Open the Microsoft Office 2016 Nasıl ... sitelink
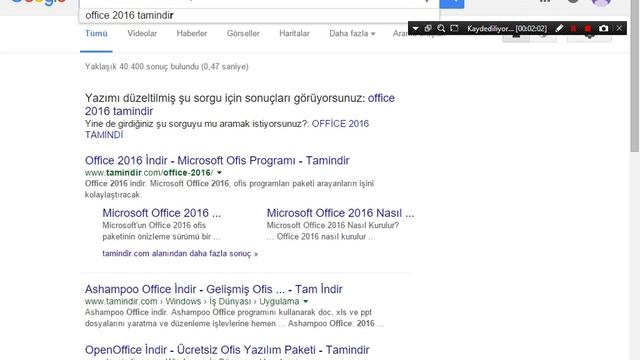Screen dimensions: 640x360 340,213
